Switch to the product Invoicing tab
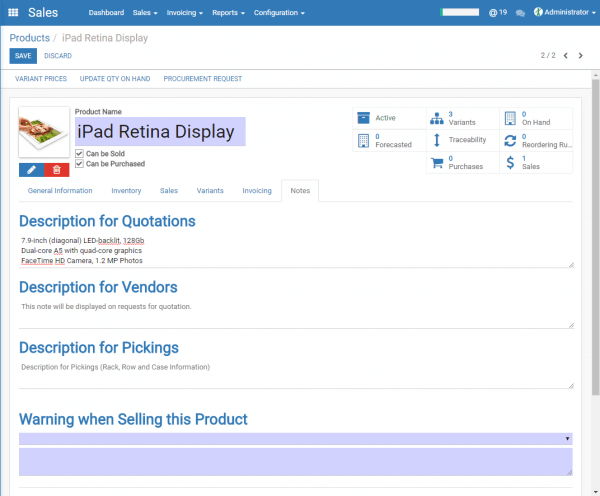The width and height of the screenshot is (600, 496). (257, 191)
